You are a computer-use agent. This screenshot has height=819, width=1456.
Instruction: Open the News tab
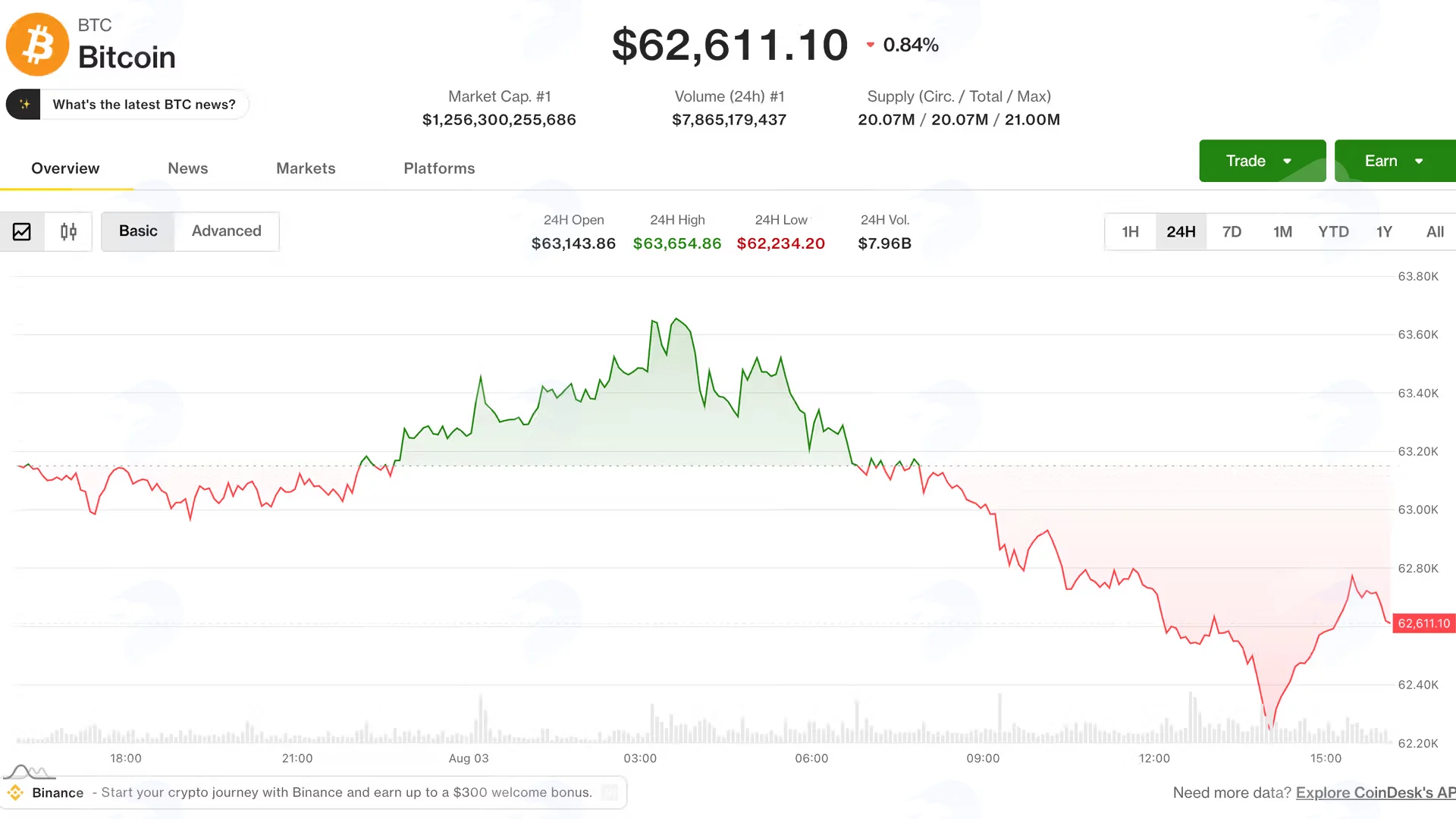188,168
